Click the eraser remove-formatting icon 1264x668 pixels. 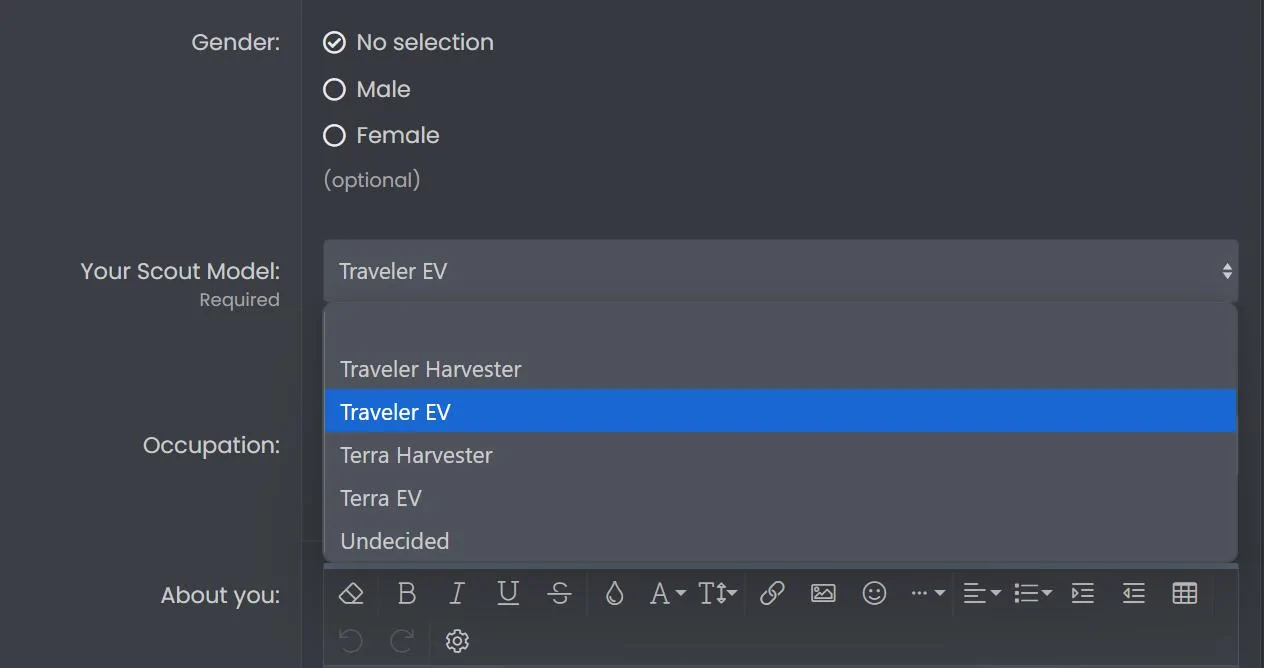(x=351, y=593)
